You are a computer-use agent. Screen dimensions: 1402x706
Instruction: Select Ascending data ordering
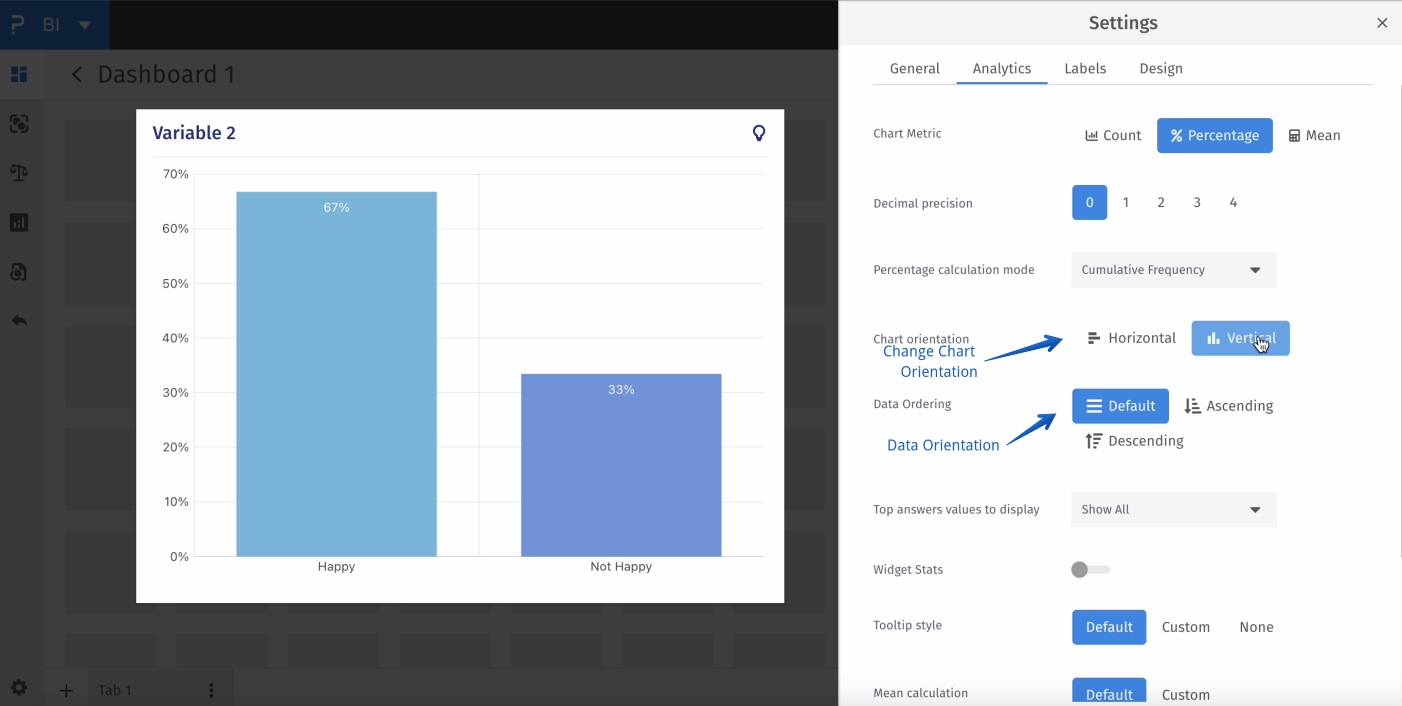(x=1228, y=406)
